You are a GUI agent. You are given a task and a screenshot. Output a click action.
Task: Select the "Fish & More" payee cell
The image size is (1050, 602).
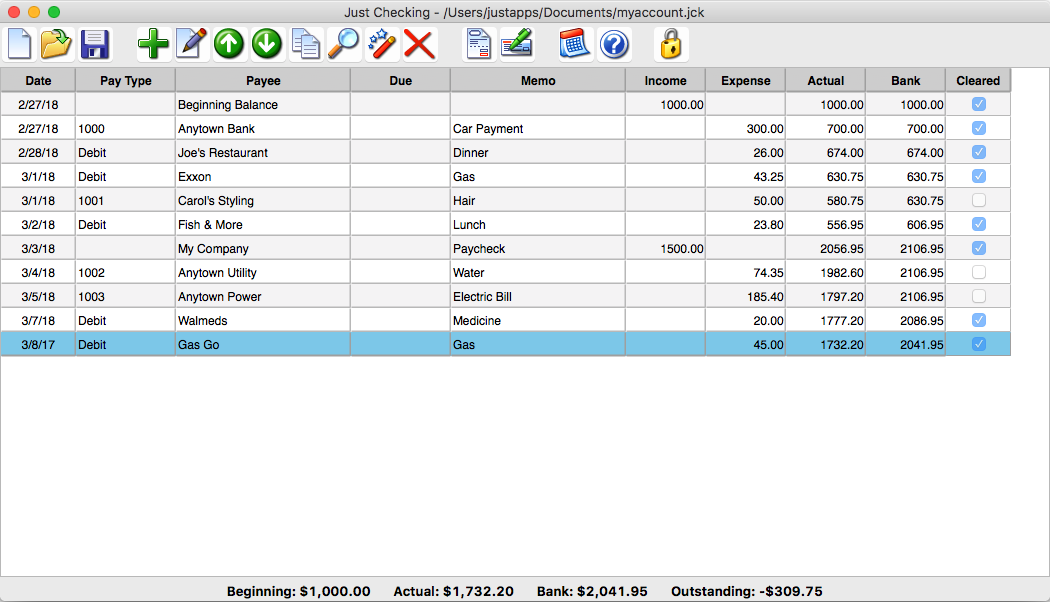pyautogui.click(x=263, y=224)
